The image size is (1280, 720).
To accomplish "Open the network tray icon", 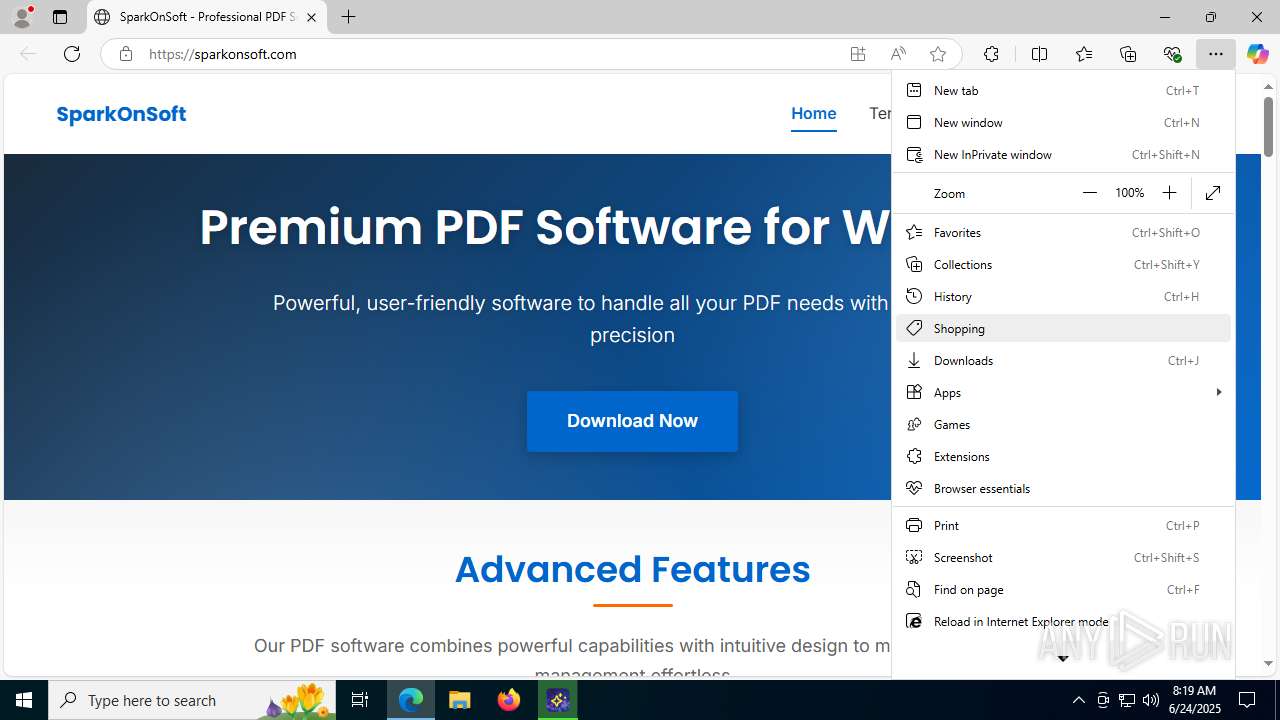I will point(1126,700).
